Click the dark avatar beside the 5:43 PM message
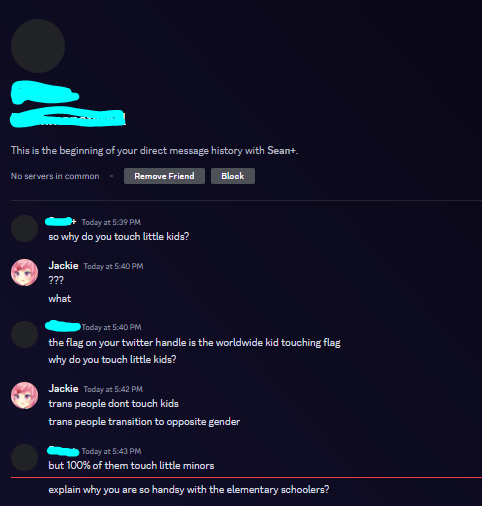Viewport: 482px width, 506px height. coord(25,457)
